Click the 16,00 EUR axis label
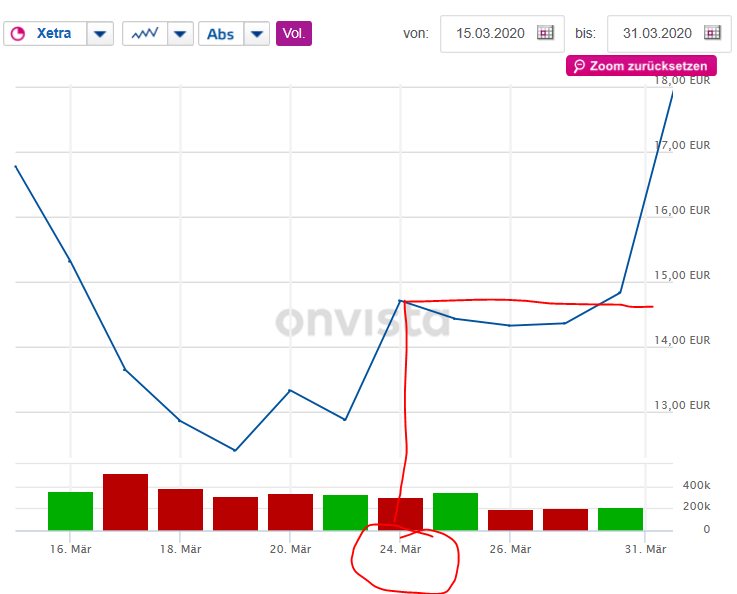This screenshot has height=594, width=737. [x=682, y=210]
